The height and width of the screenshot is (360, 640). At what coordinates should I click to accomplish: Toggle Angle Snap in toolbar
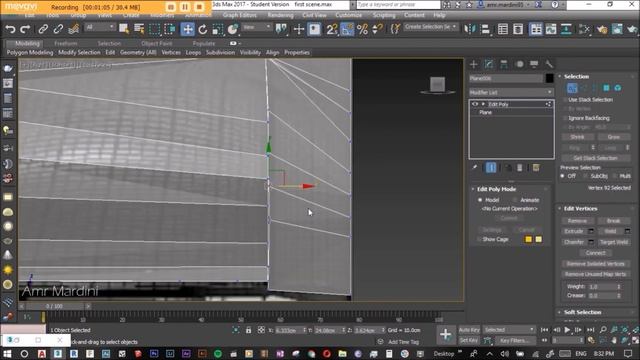347,29
